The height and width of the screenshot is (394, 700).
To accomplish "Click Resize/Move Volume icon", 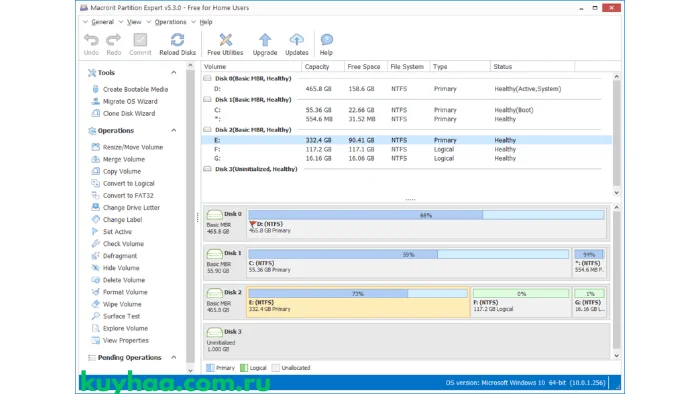I will tap(95, 147).
